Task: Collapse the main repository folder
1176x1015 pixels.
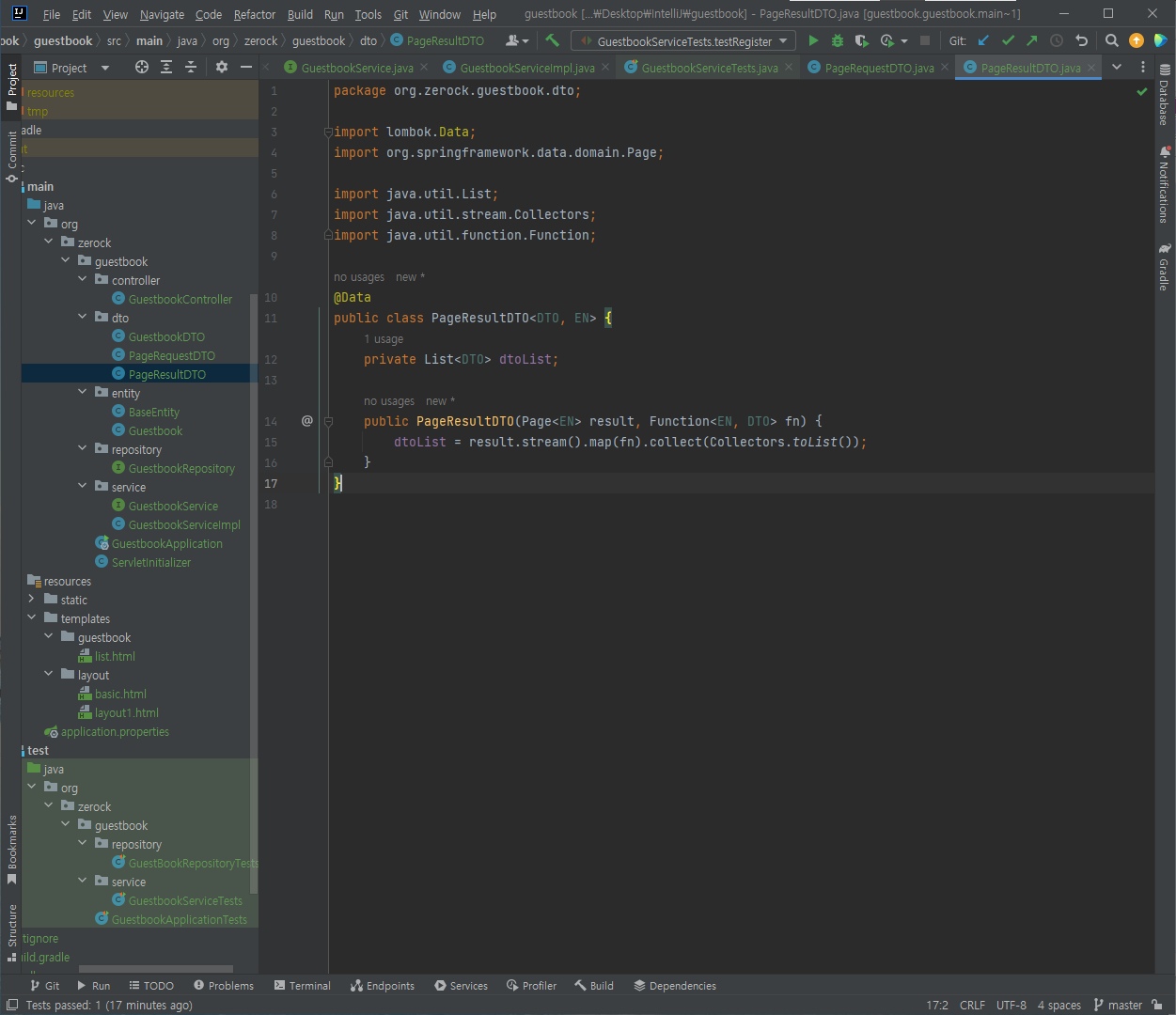Action: click(83, 448)
